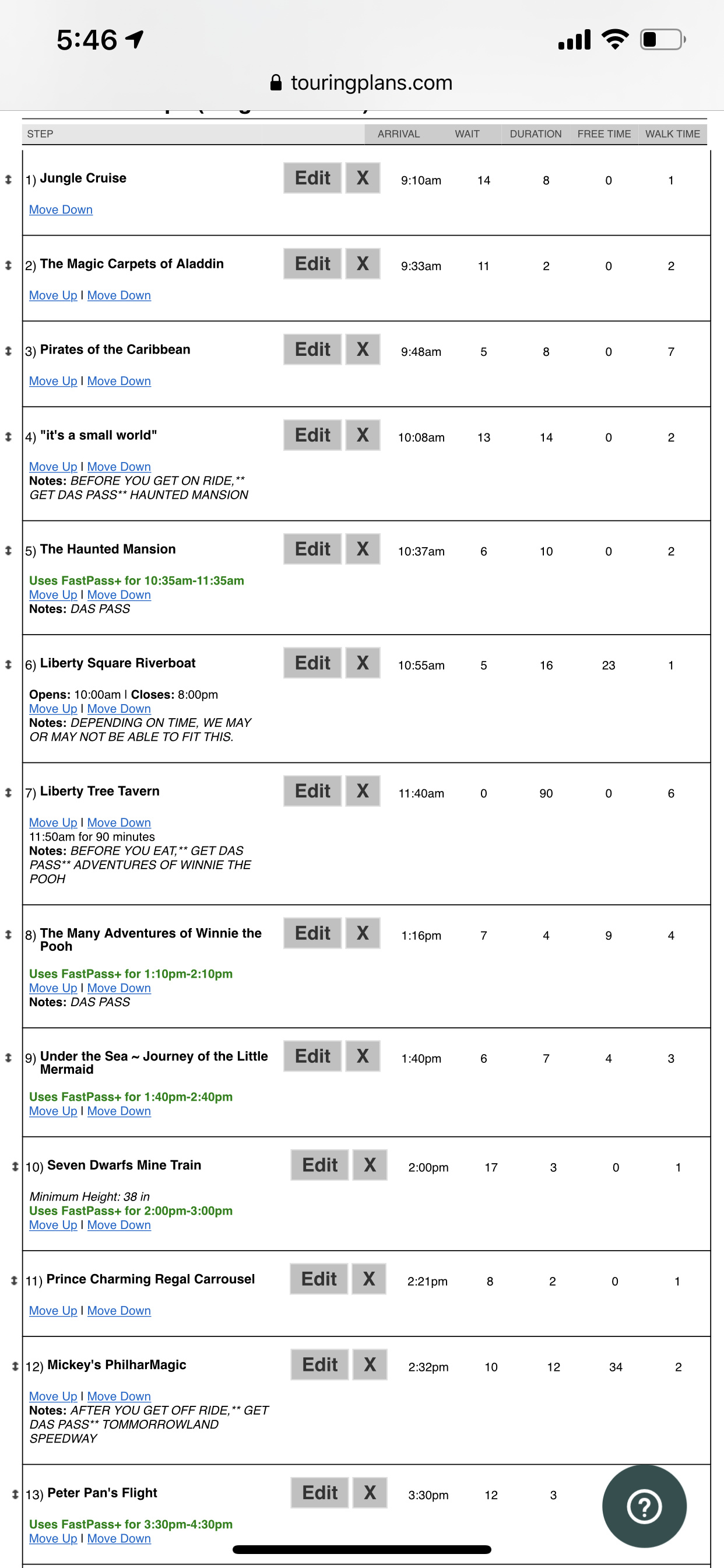Viewport: 724px width, 1568px height.
Task: Click X beside Liberty Tree Tavern
Action: click(363, 790)
